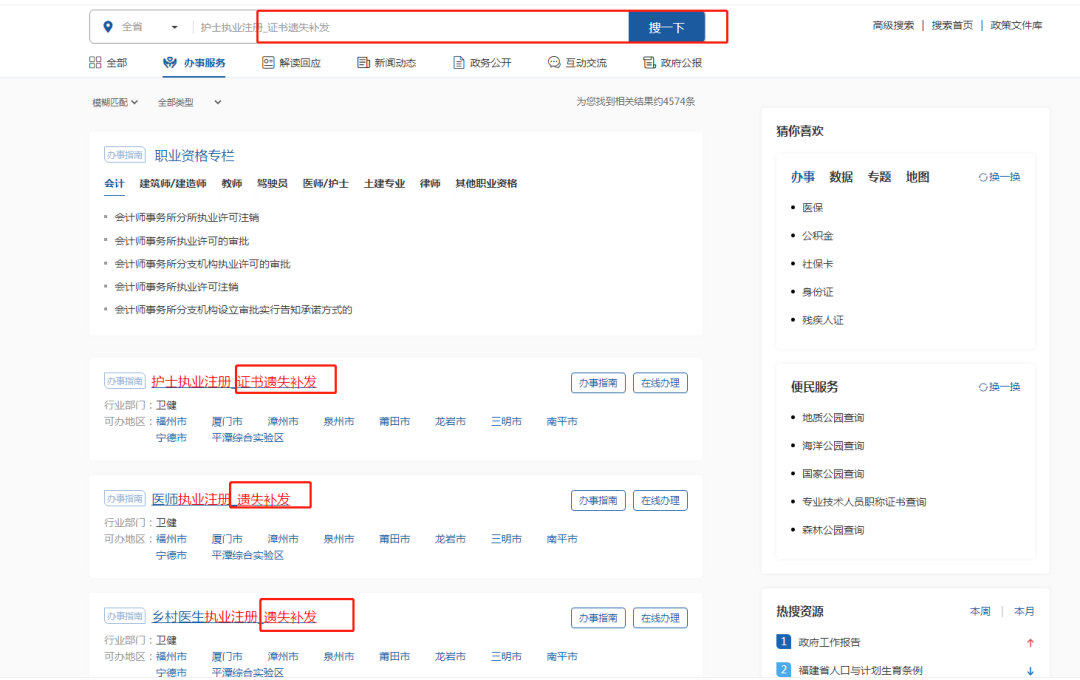Open 会计师事务所分所执业许可注销 link
This screenshot has height=680, width=1080.
click(187, 218)
